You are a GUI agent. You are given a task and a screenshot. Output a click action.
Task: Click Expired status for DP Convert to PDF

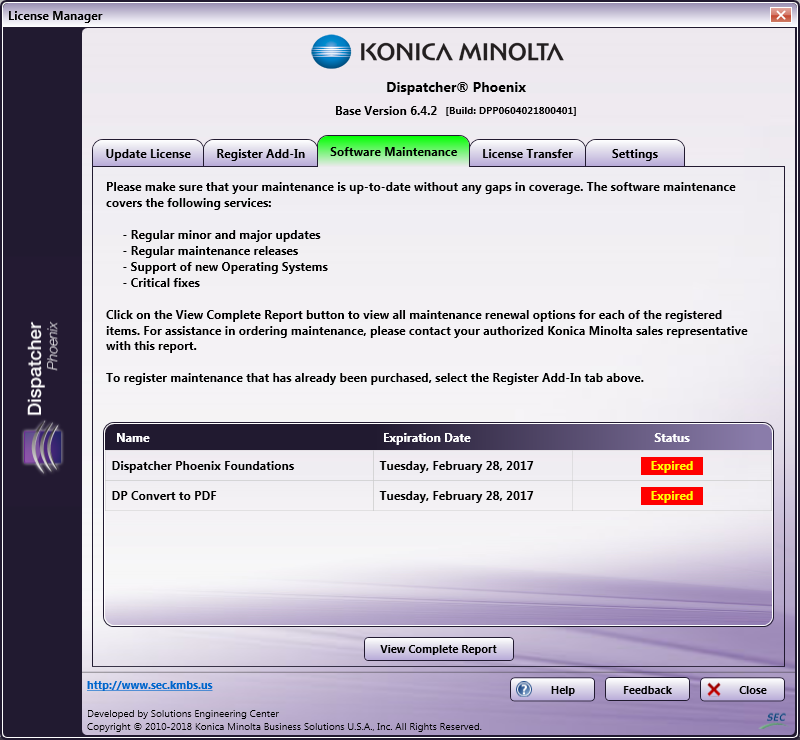[671, 496]
